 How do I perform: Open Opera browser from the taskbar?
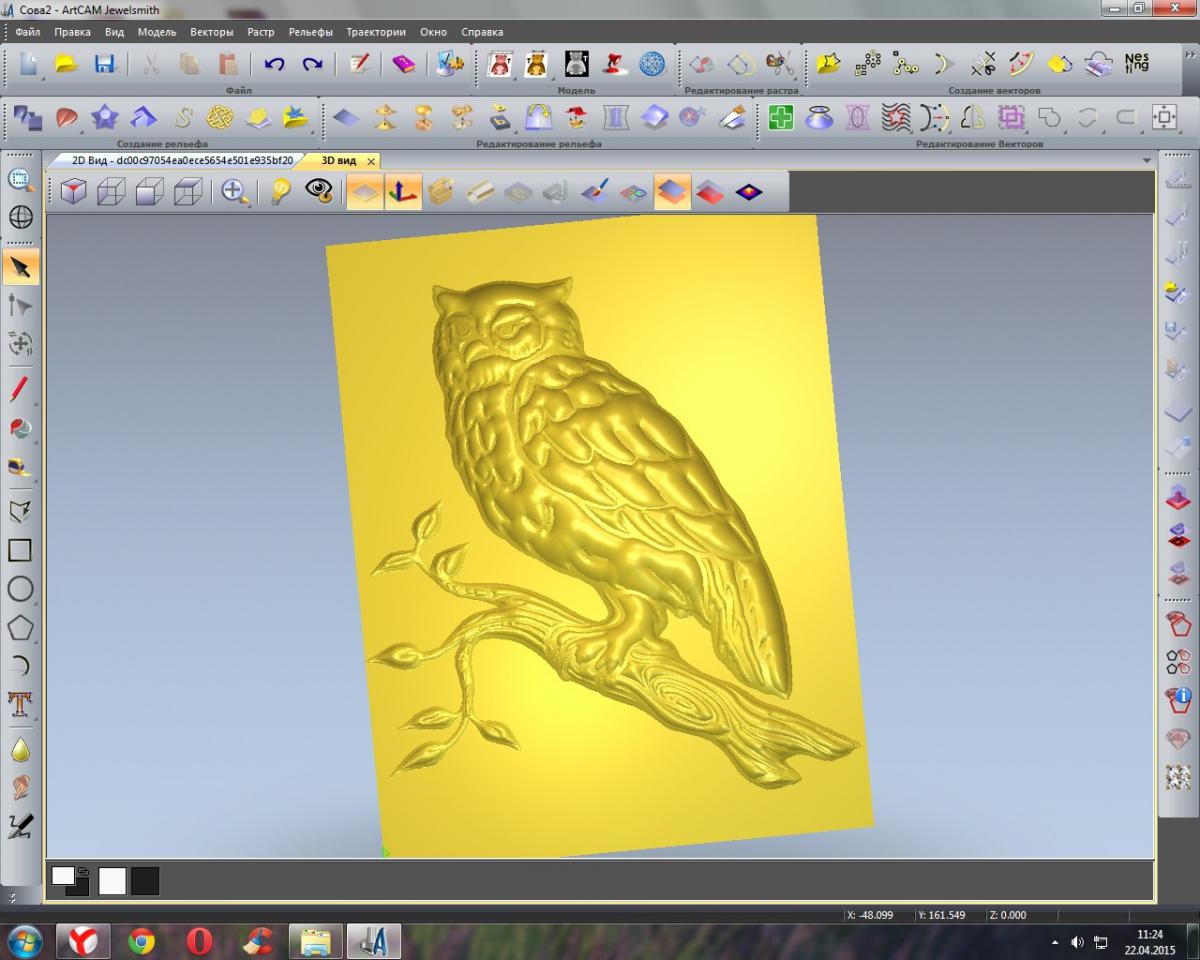199,941
